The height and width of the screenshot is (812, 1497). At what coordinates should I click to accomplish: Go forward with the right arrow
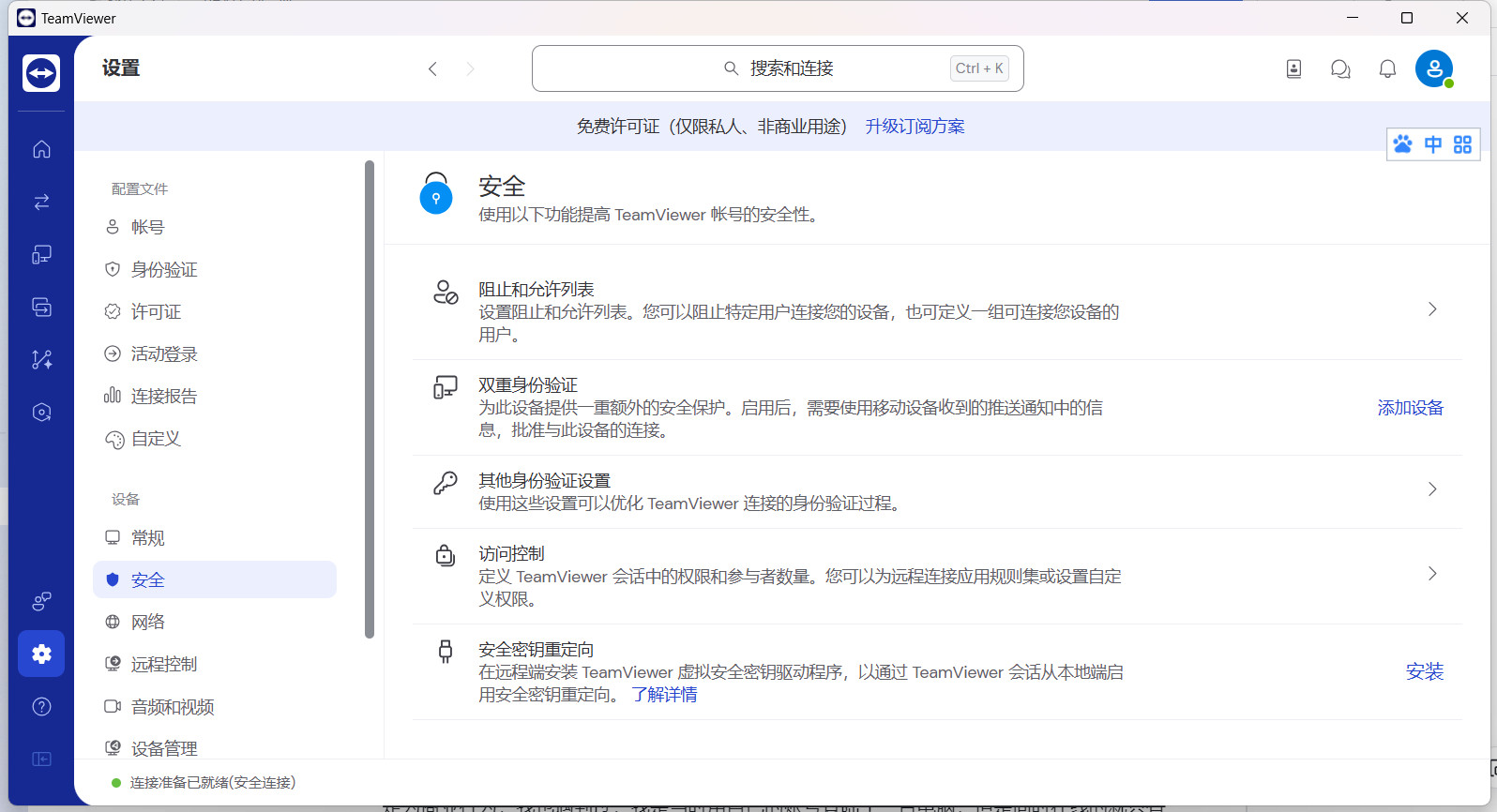470,68
